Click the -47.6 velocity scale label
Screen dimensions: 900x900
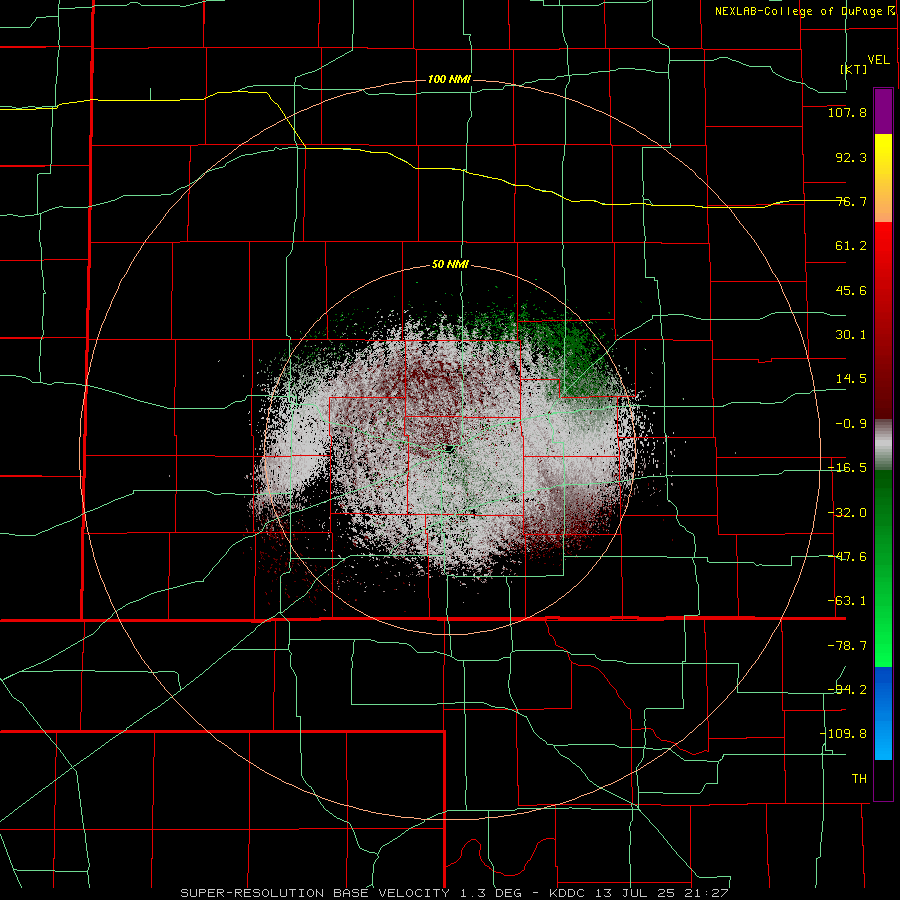(847, 557)
